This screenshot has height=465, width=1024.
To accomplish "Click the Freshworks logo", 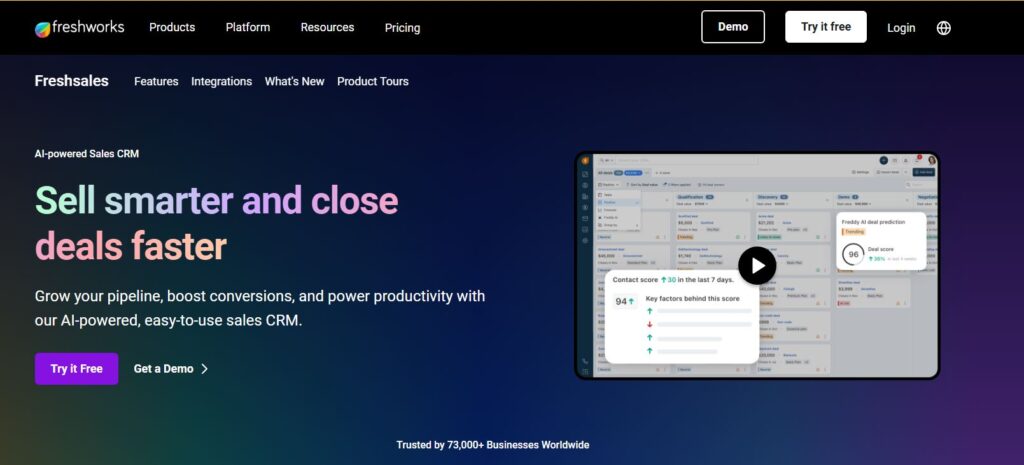I will pyautogui.click(x=79, y=27).
